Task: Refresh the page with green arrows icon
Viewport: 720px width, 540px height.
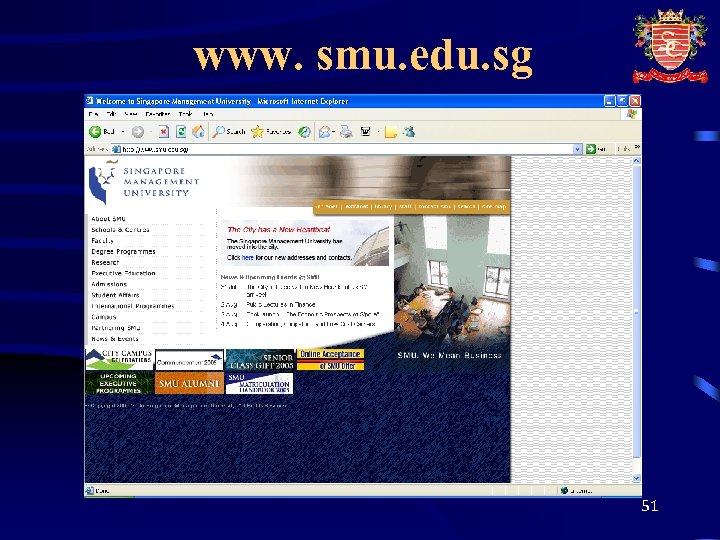Action: pos(181,132)
